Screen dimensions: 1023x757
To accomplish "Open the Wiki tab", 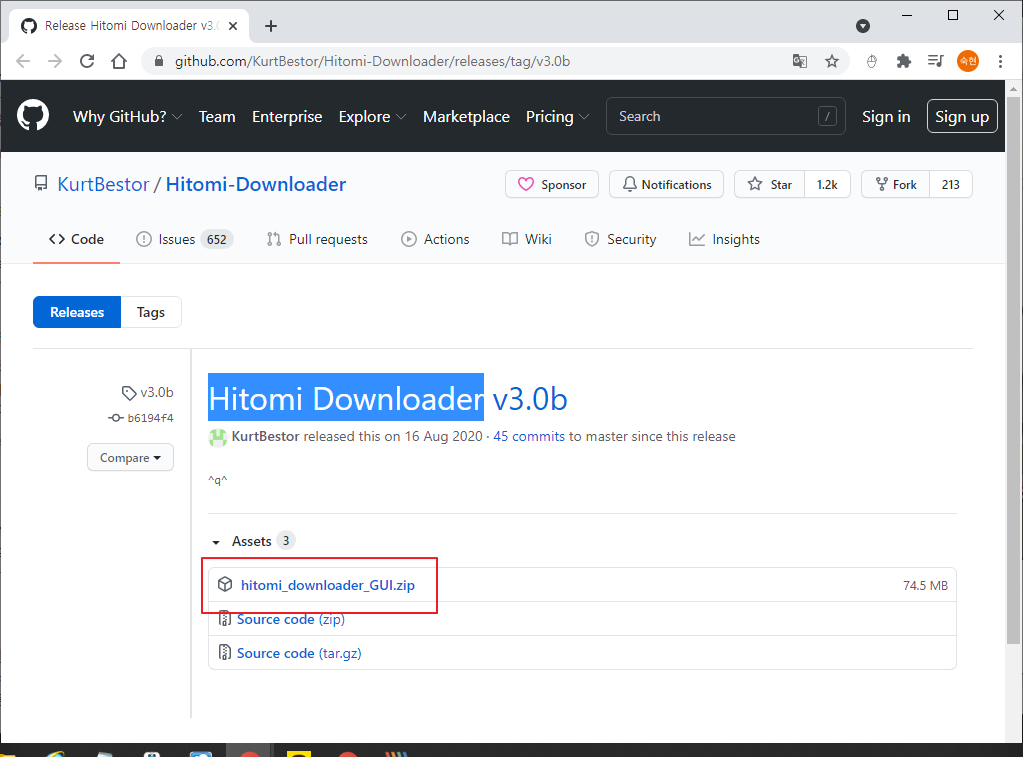I will (527, 239).
